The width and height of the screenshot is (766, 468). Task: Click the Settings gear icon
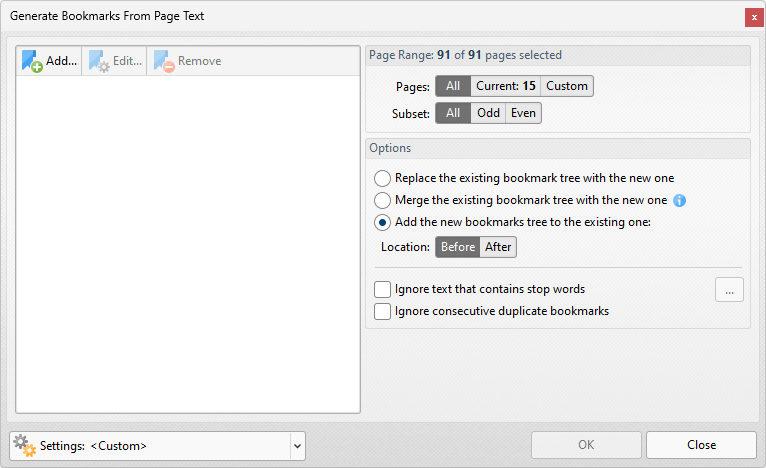(24, 446)
